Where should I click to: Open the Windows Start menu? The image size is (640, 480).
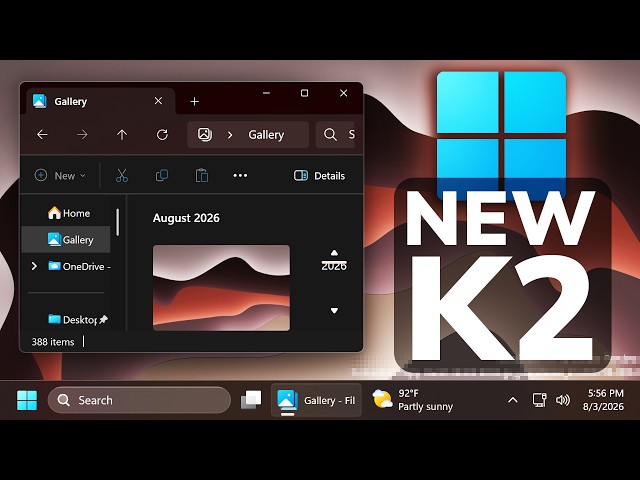(x=27, y=400)
